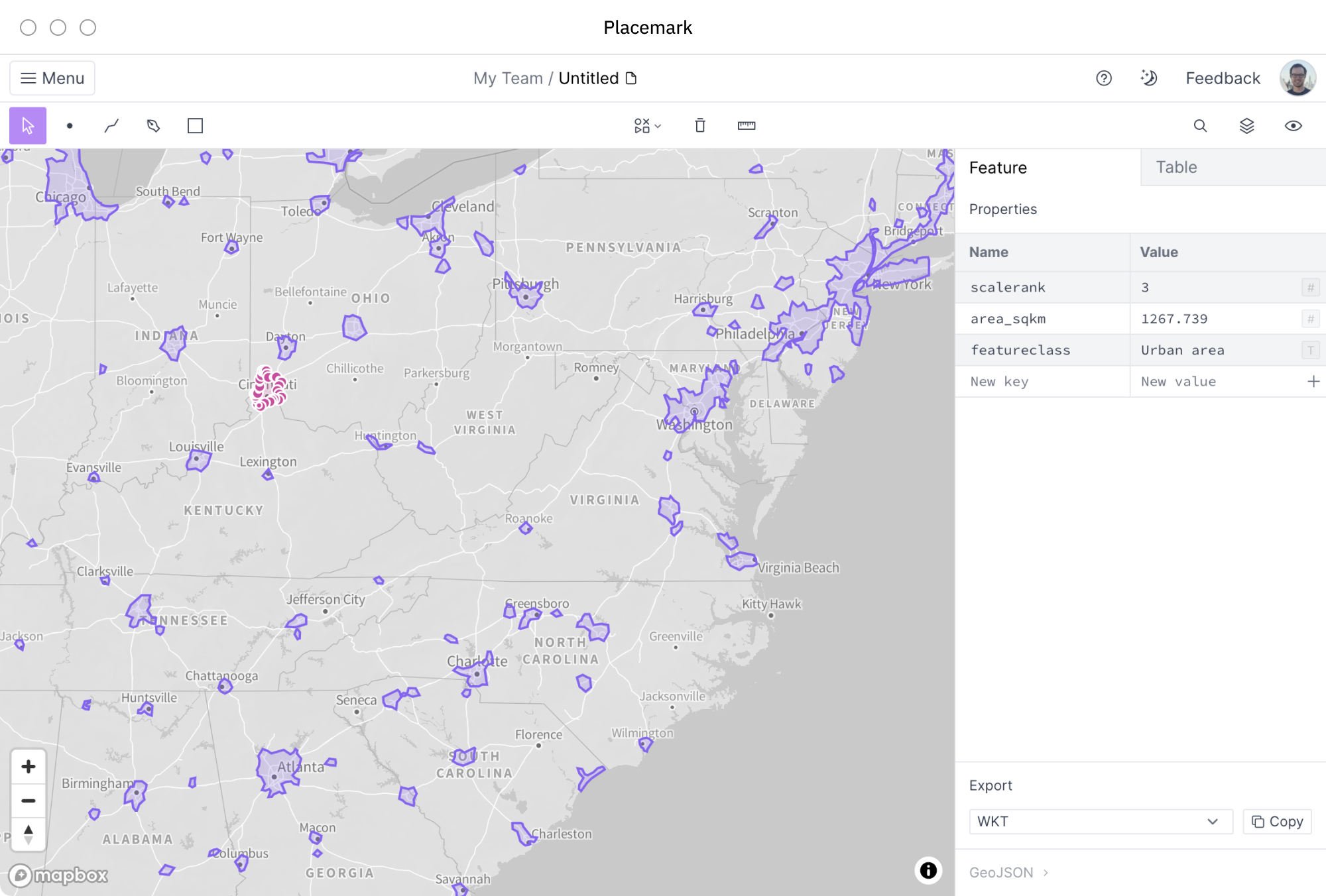This screenshot has width=1326, height=896.
Task: Select the line drawing tool
Action: pyautogui.click(x=111, y=126)
